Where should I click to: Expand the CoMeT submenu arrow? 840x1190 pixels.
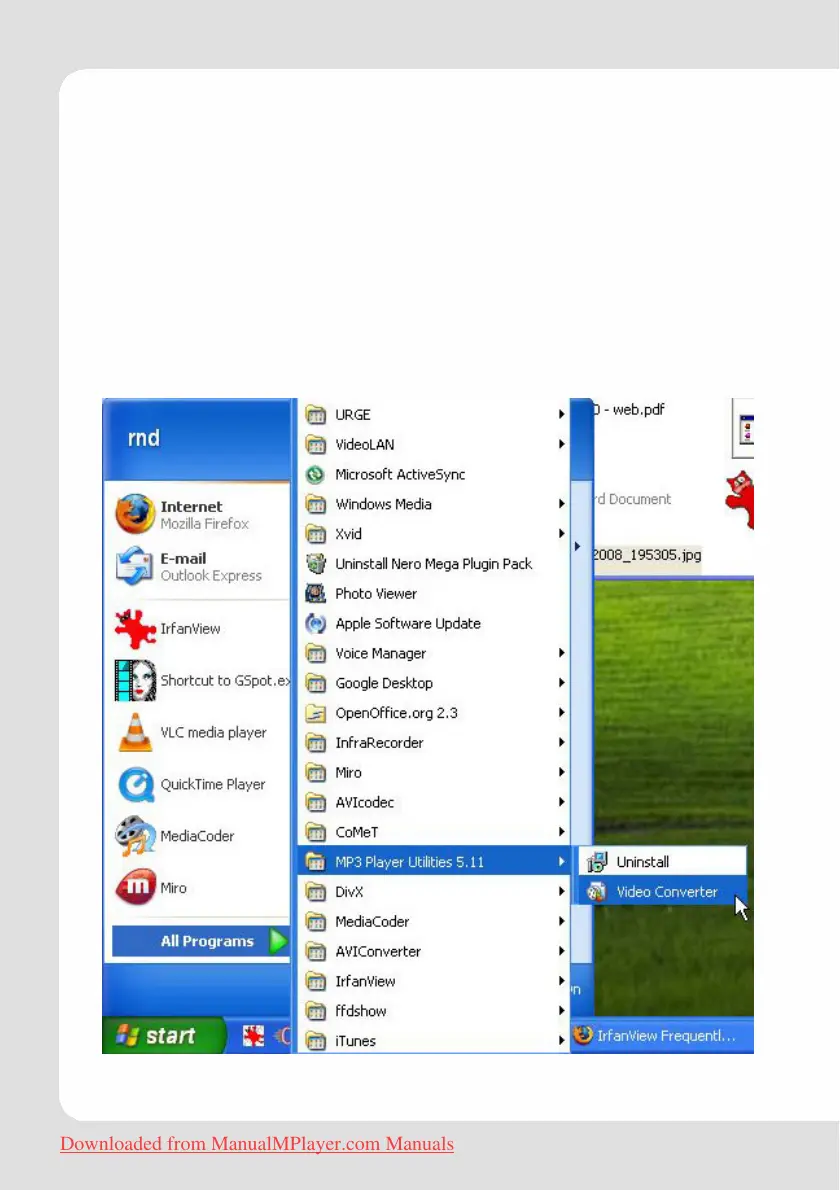point(562,832)
